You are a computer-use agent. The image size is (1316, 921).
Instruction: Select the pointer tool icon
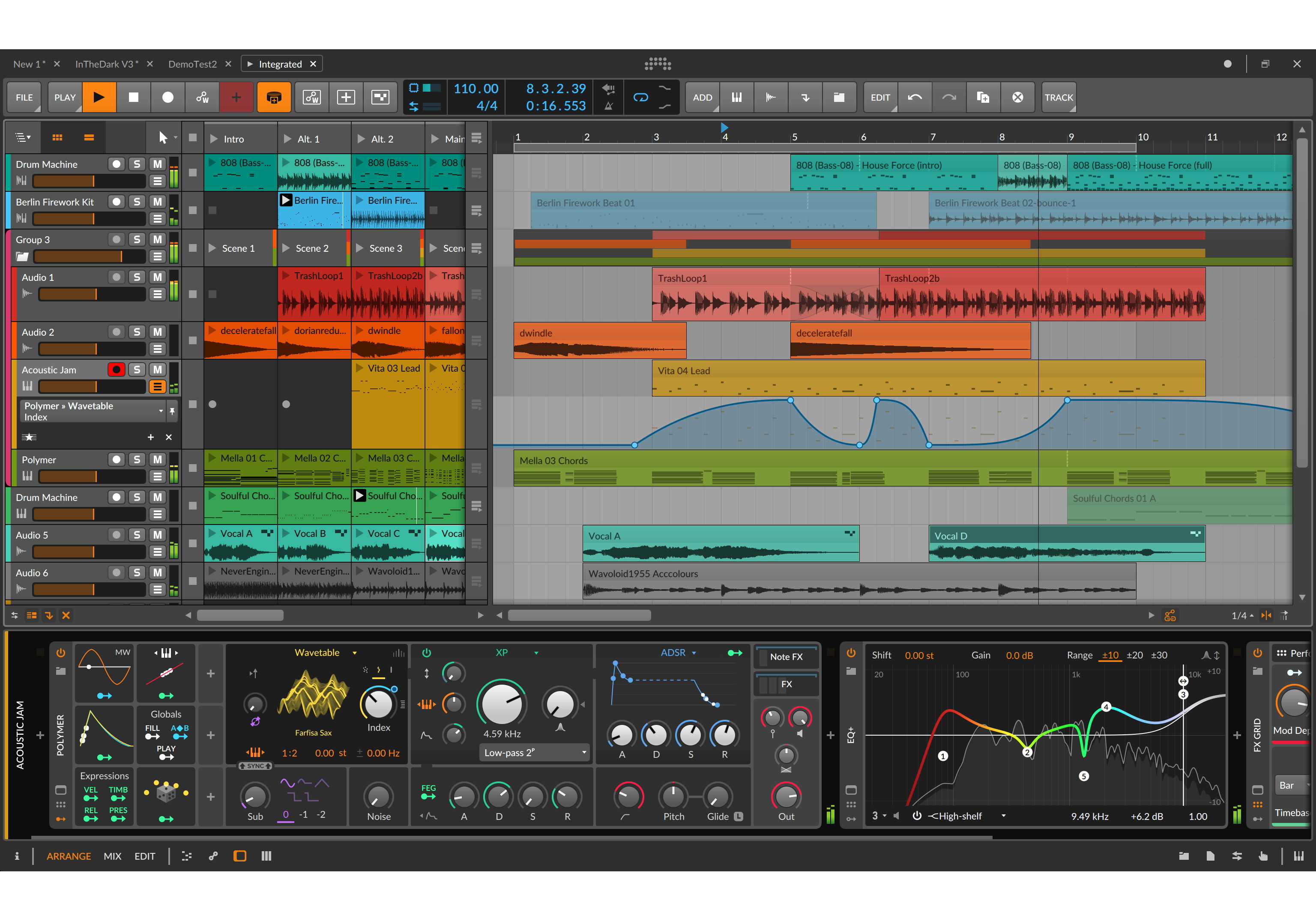163,137
